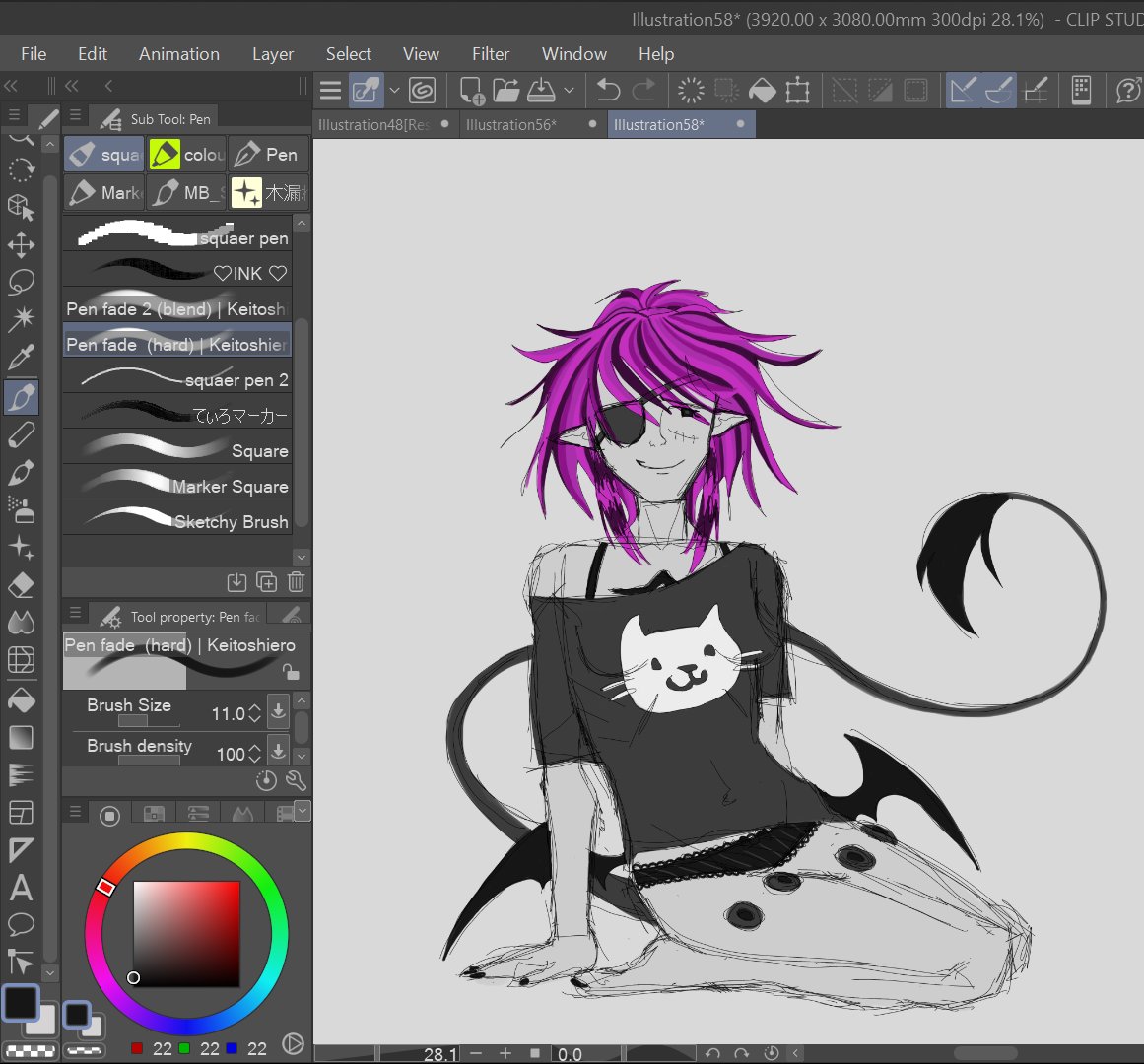
Task: Select the Operation object tool
Action: point(21,207)
